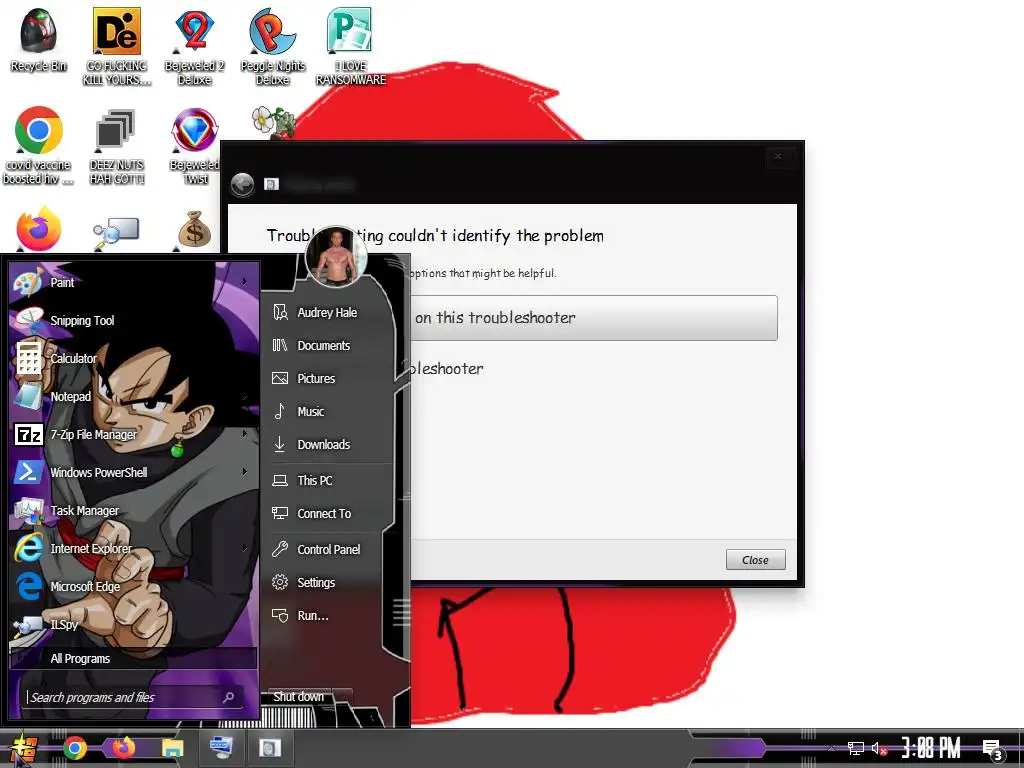The image size is (1024, 768).
Task: Click the troubleshooter taskbar button
Action: click(x=269, y=748)
